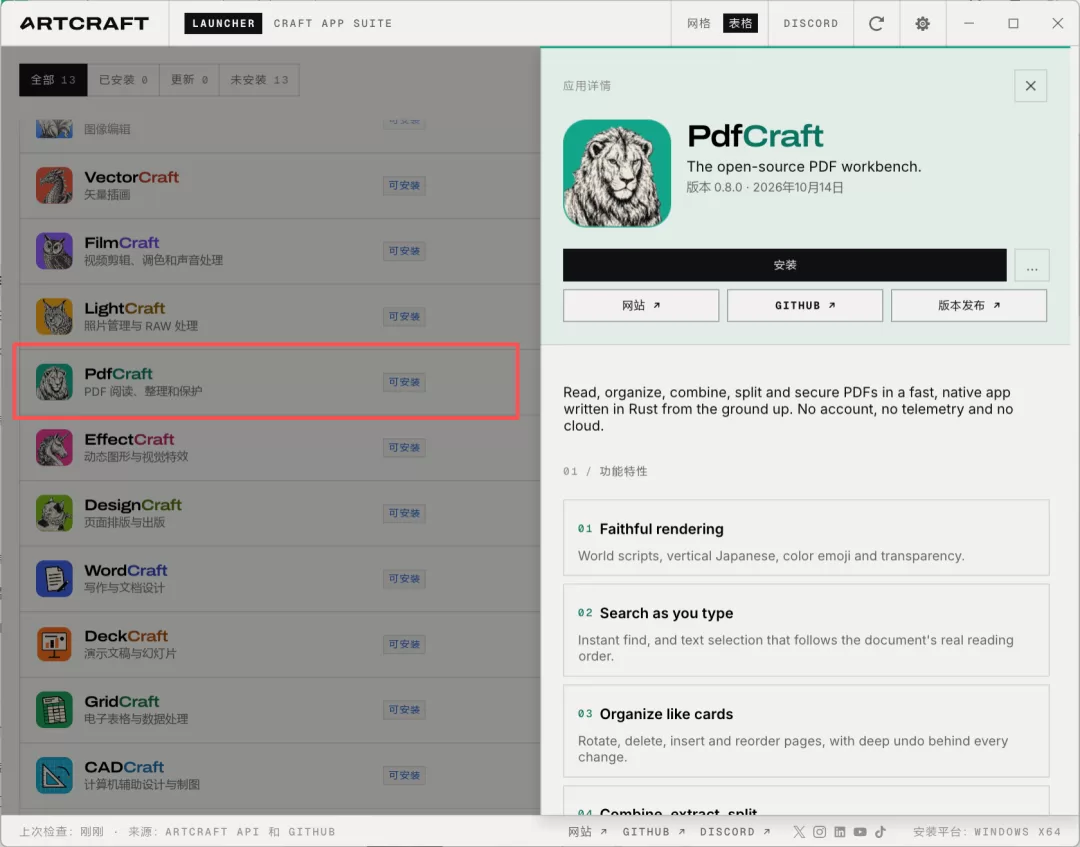Click the DeckCraft presentation icon
The width and height of the screenshot is (1080, 847).
54,644
